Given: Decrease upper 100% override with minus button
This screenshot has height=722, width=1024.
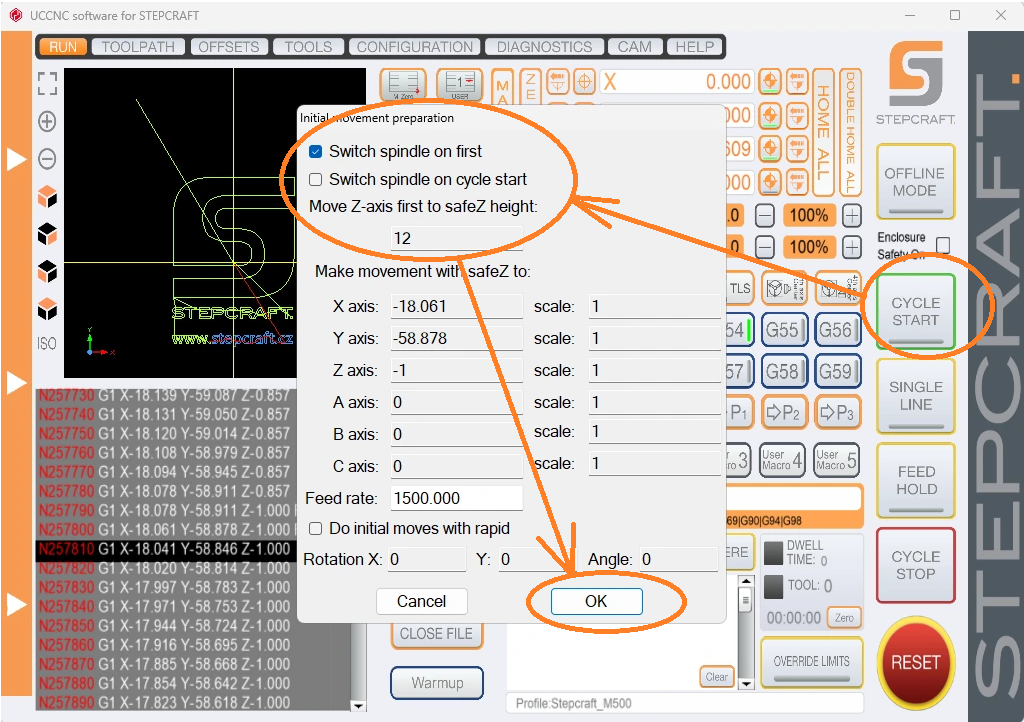Looking at the screenshot, I should pyautogui.click(x=765, y=215).
